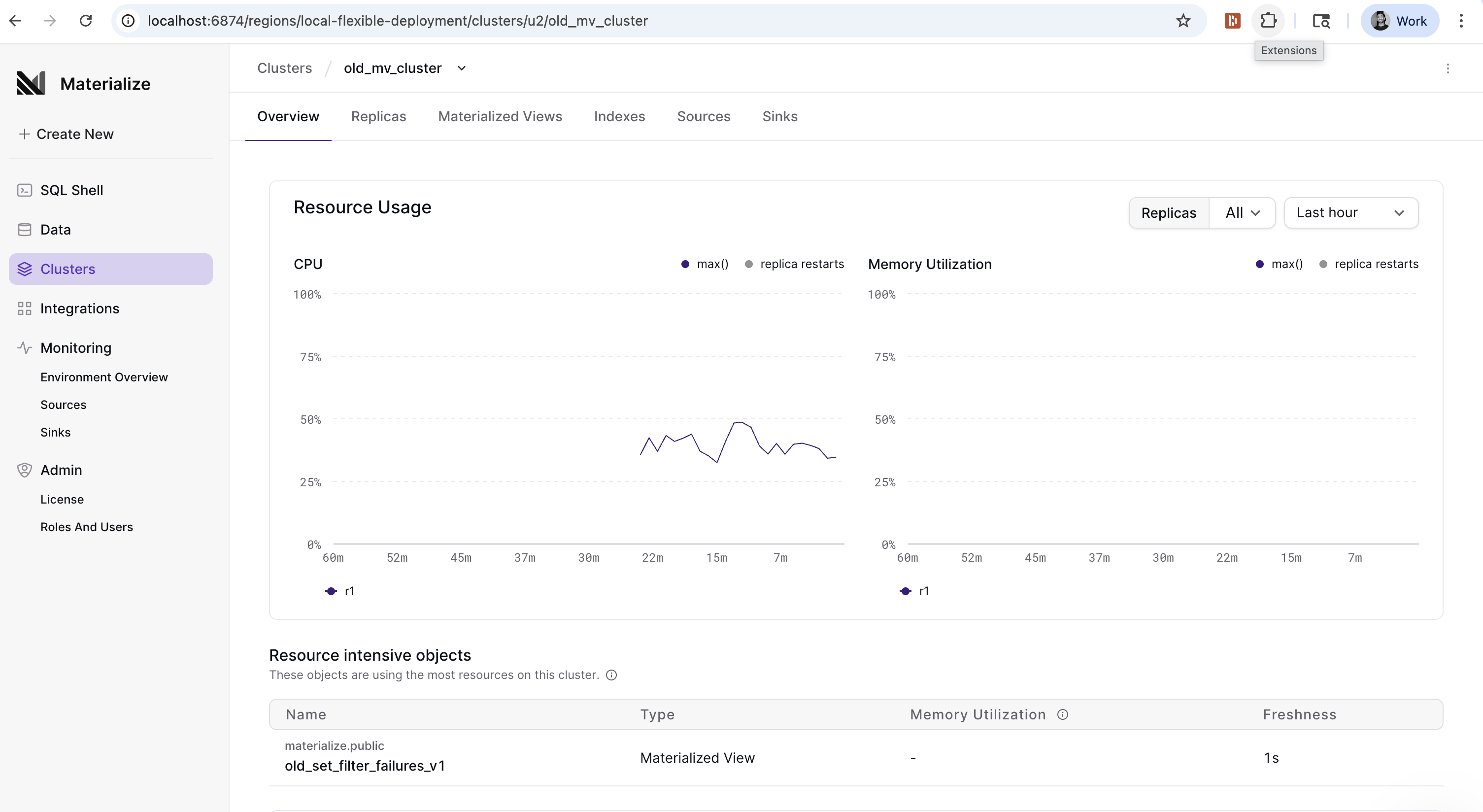Click Monitoring in the sidebar
1483x812 pixels.
pos(110,348)
